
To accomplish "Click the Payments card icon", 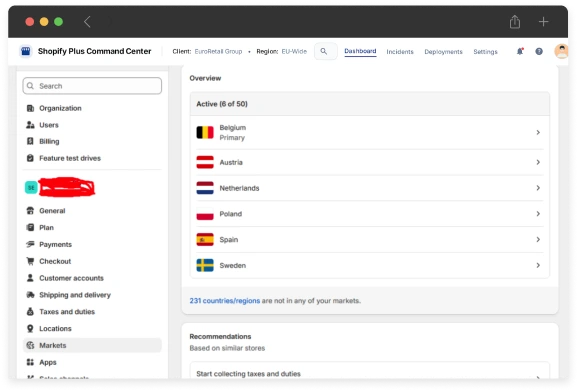I will pyautogui.click(x=30, y=244).
